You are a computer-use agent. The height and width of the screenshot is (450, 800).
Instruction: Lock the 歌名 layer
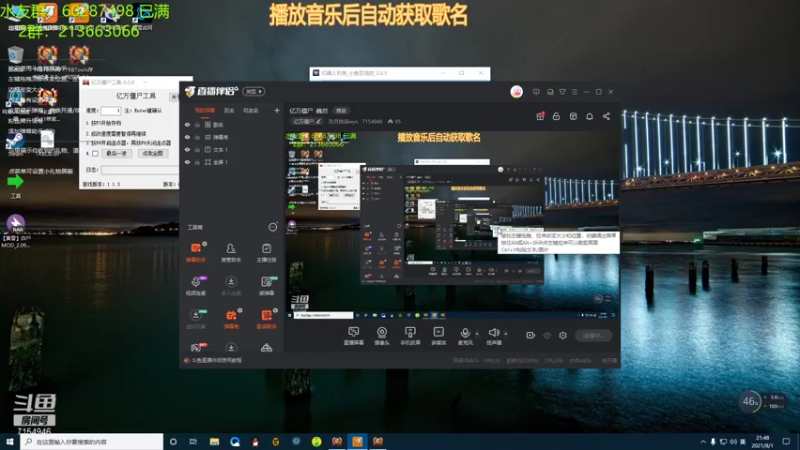197,124
